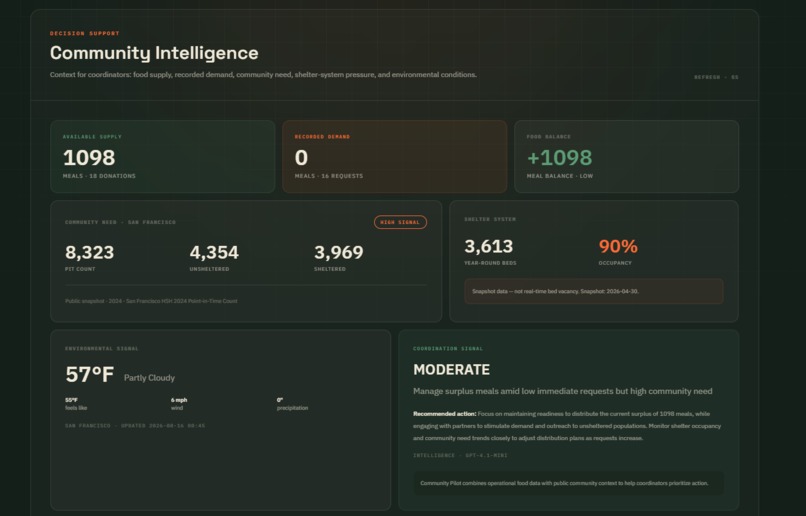The width and height of the screenshot is (806, 516).
Task: Click 'MEALS · 18 DONATIONS' caption
Action: [x=99, y=176]
